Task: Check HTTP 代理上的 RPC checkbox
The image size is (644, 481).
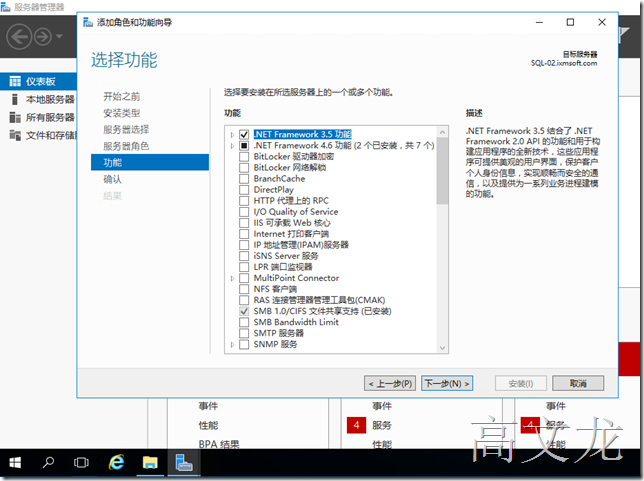Action: click(x=244, y=201)
